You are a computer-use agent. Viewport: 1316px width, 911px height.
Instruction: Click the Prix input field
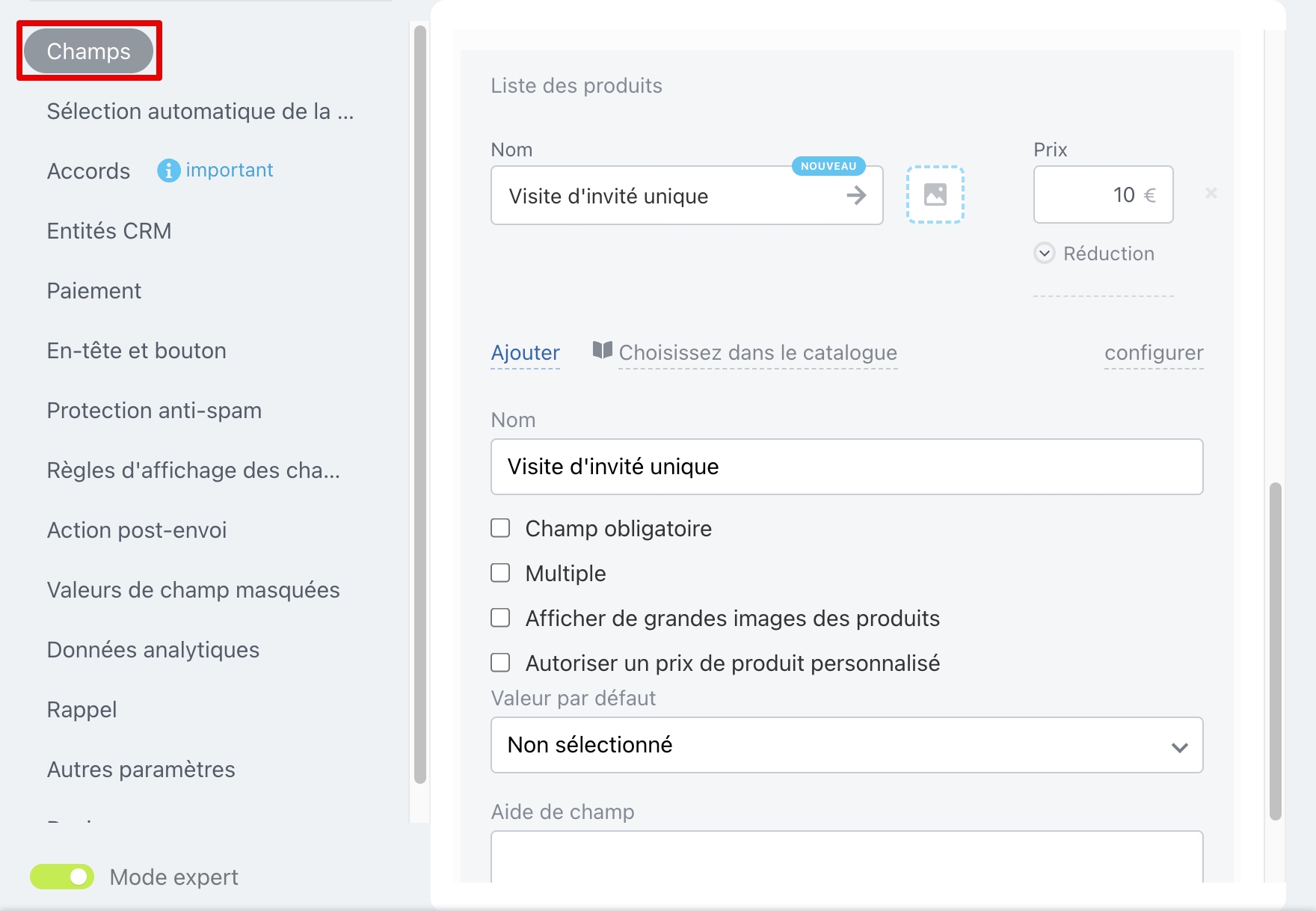tap(1103, 194)
